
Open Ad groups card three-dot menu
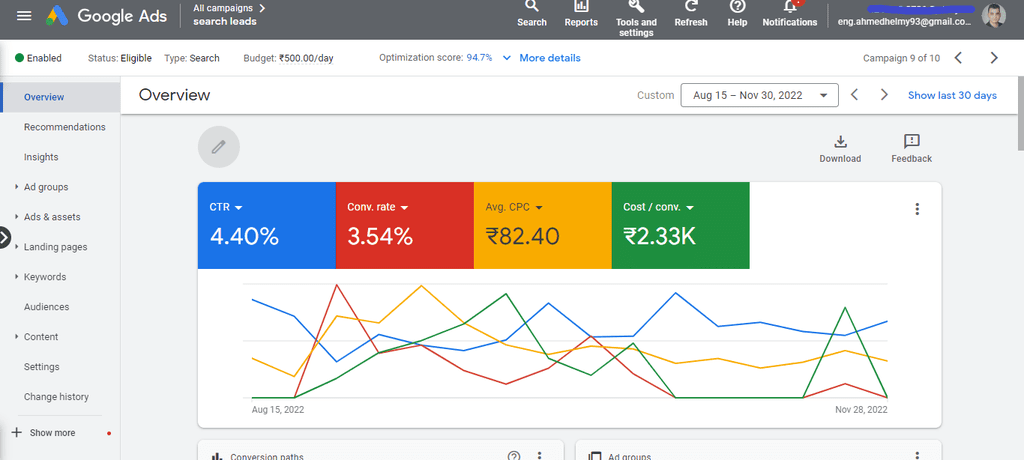[917, 456]
